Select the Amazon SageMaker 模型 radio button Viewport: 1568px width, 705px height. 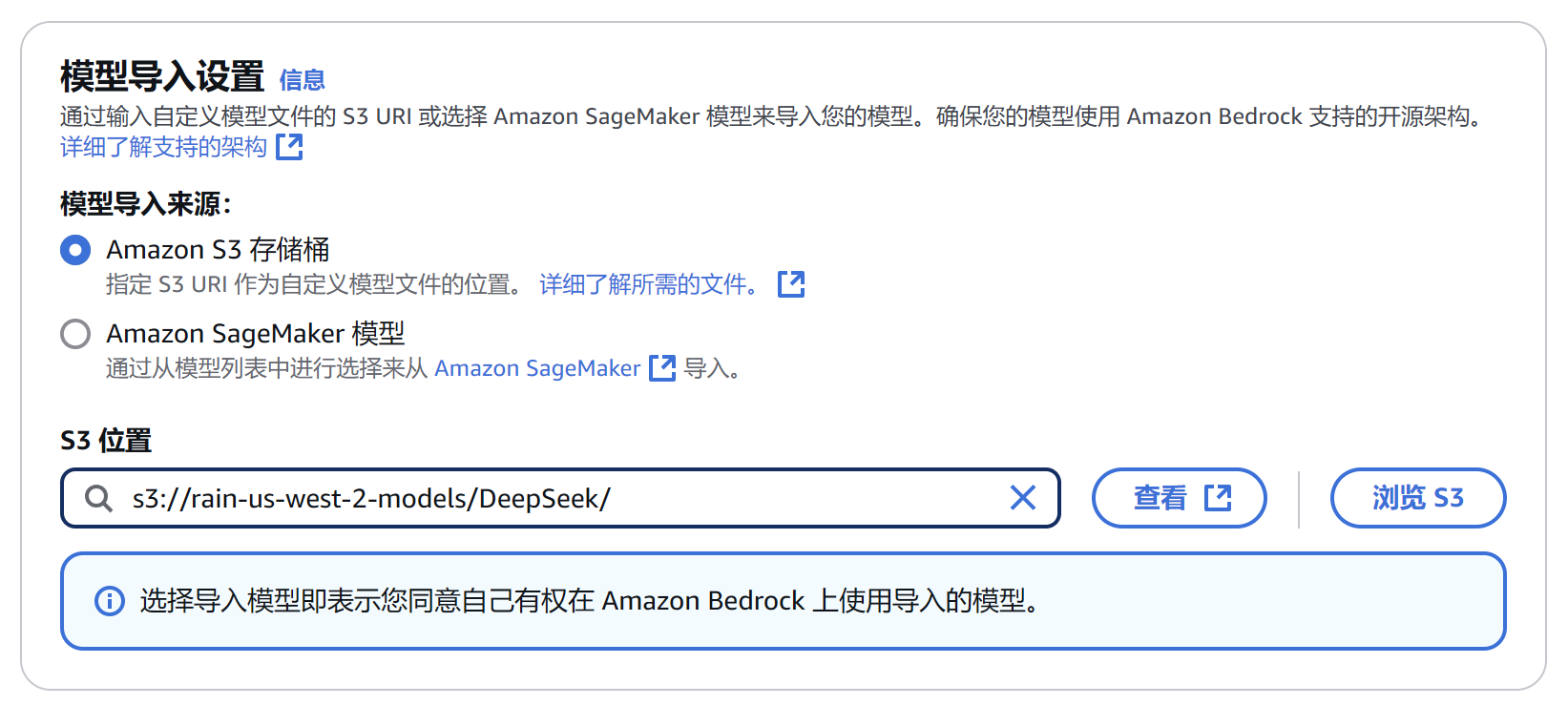click(75, 334)
